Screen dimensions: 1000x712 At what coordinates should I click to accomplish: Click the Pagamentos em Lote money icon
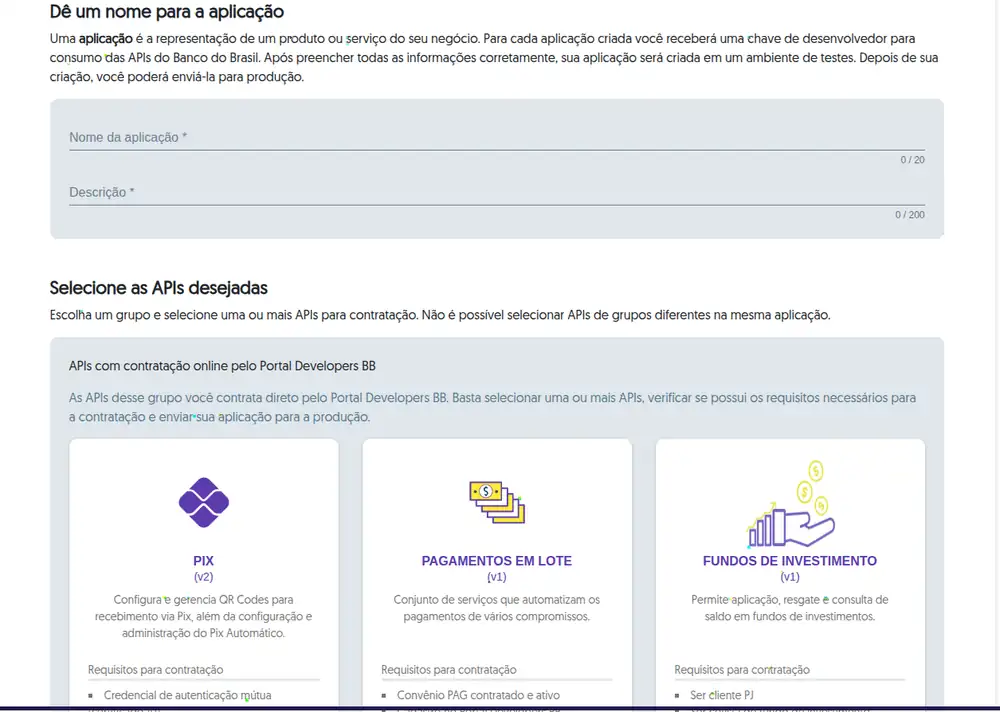(497, 502)
